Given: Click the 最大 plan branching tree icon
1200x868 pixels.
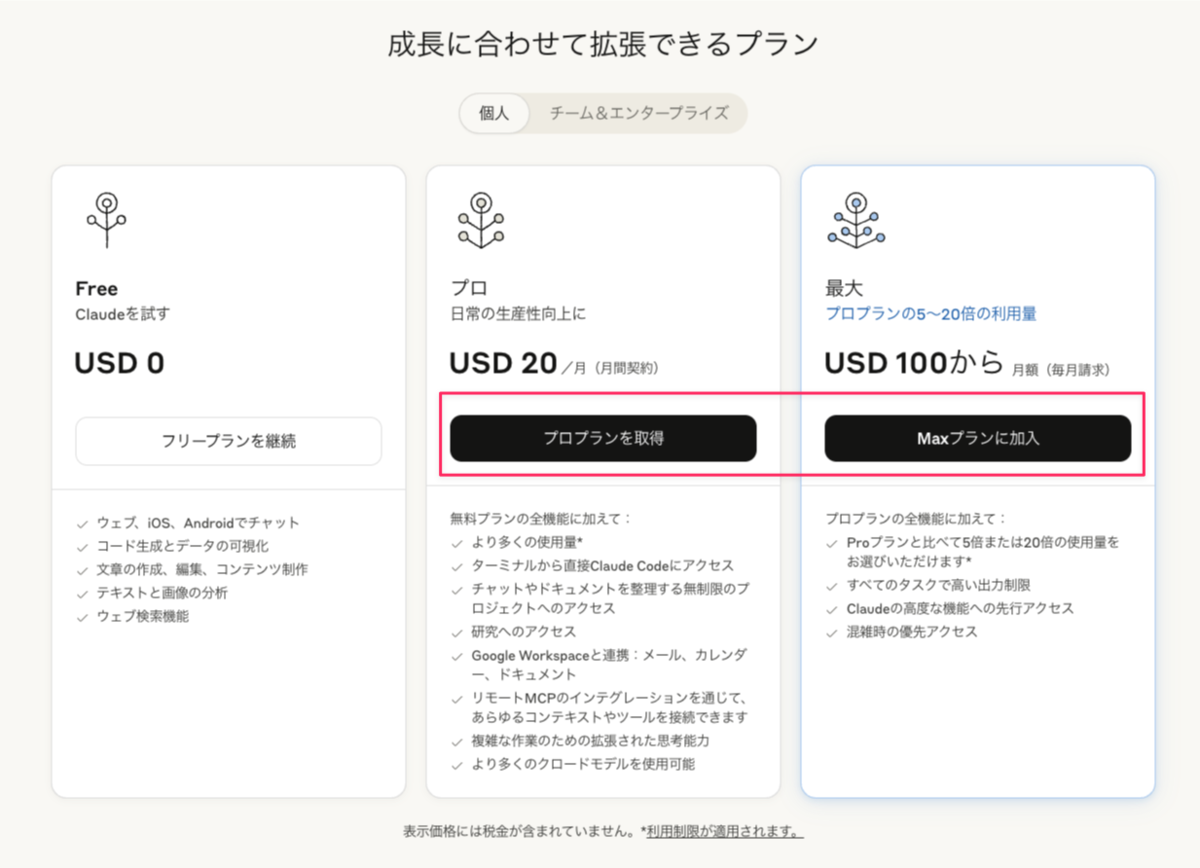Looking at the screenshot, I should click(x=855, y=219).
